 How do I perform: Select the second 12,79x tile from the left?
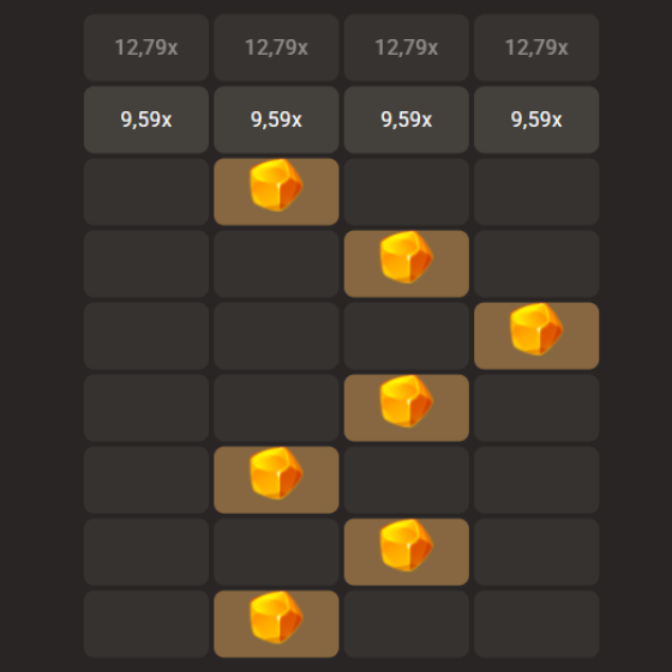tap(276, 47)
